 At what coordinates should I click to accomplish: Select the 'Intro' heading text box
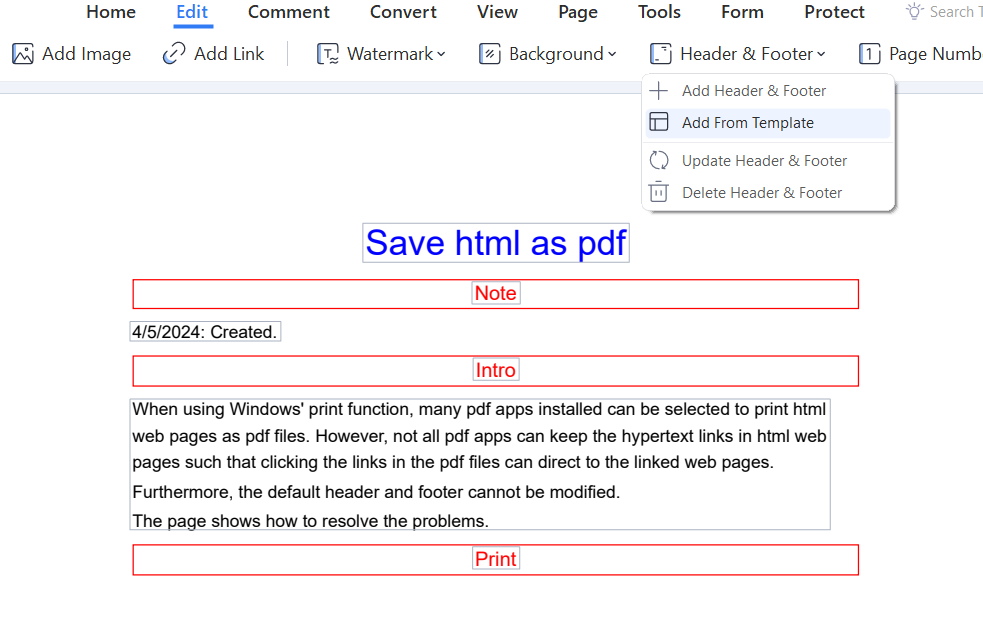pos(496,370)
